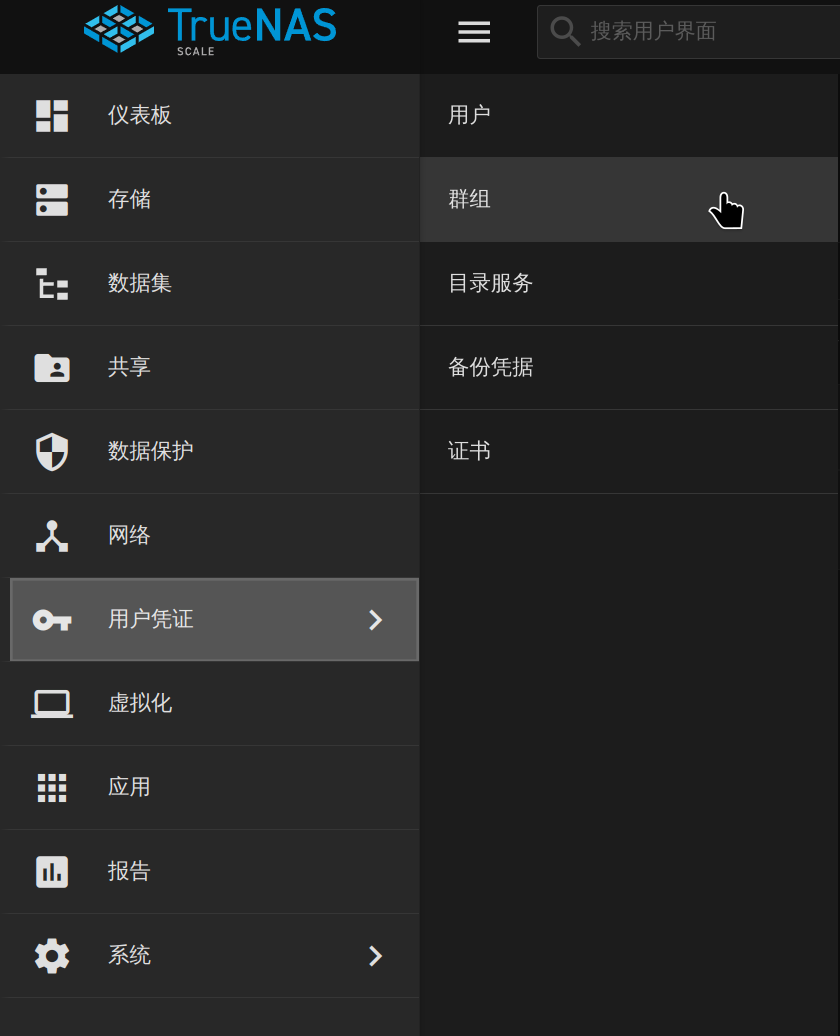Click the TrueNAS SCALE logo
This screenshot has height=1036, width=840.
pyautogui.click(x=210, y=30)
